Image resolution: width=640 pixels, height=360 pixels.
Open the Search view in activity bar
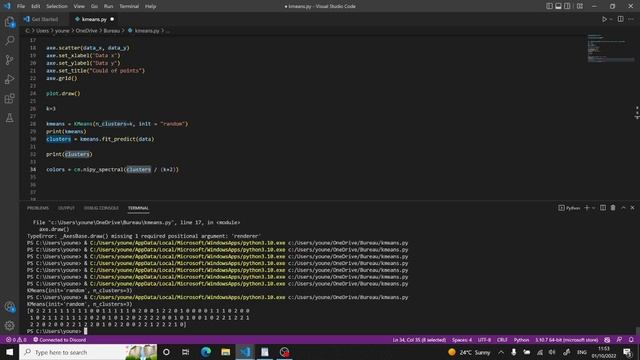pos(9,40)
